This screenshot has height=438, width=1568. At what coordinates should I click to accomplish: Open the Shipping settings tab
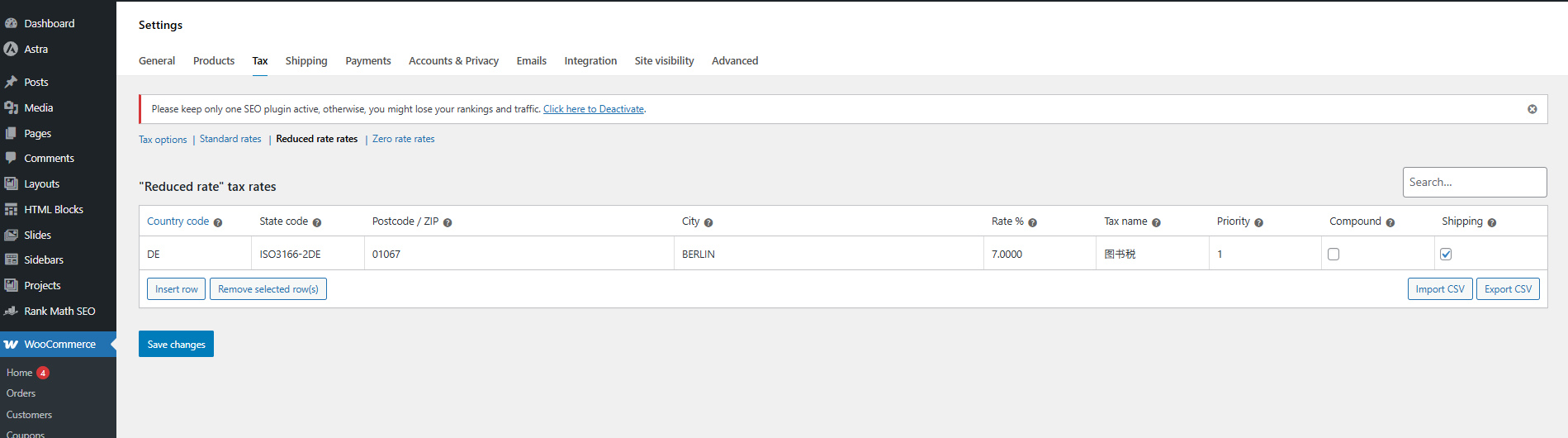click(x=306, y=61)
